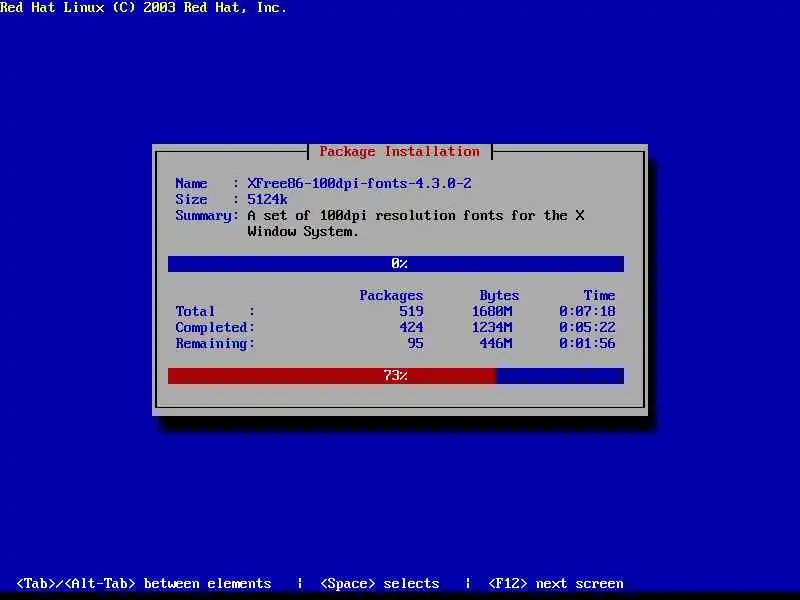This screenshot has height=600, width=800.
Task: Click remaining time value 0:01:56
Action: pos(587,343)
